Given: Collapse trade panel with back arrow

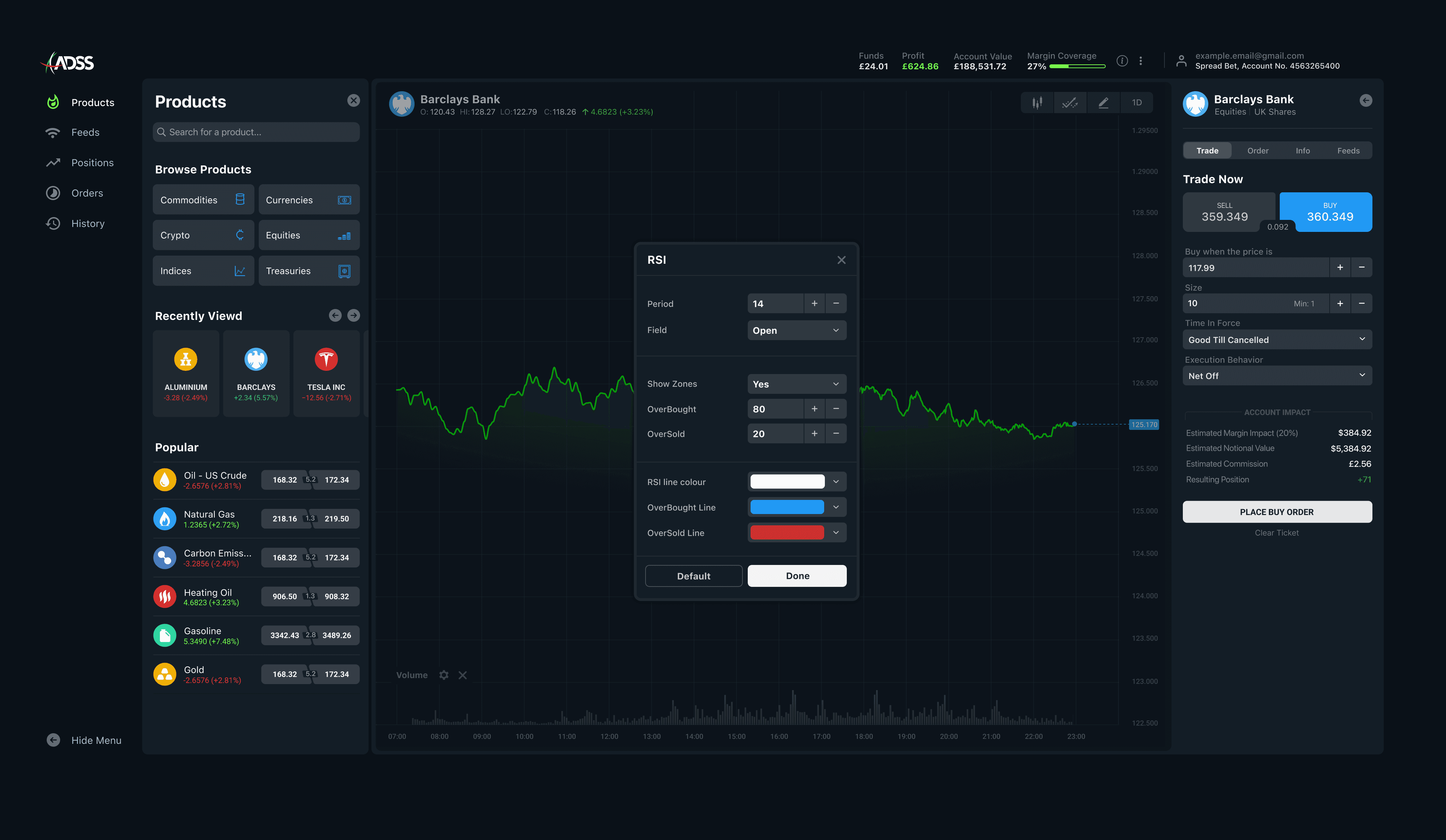Looking at the screenshot, I should coord(1366,100).
